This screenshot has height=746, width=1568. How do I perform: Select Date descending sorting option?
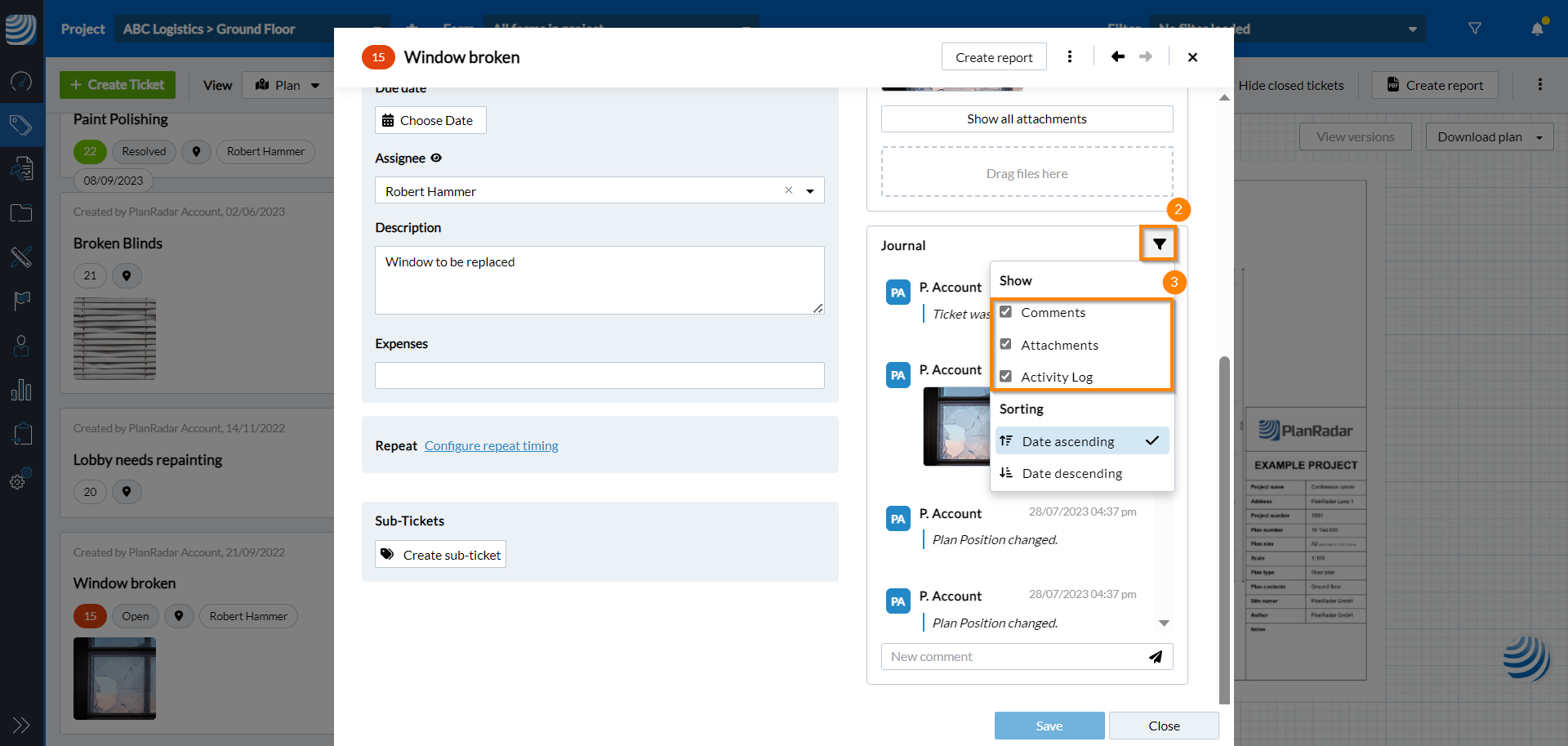coord(1072,473)
